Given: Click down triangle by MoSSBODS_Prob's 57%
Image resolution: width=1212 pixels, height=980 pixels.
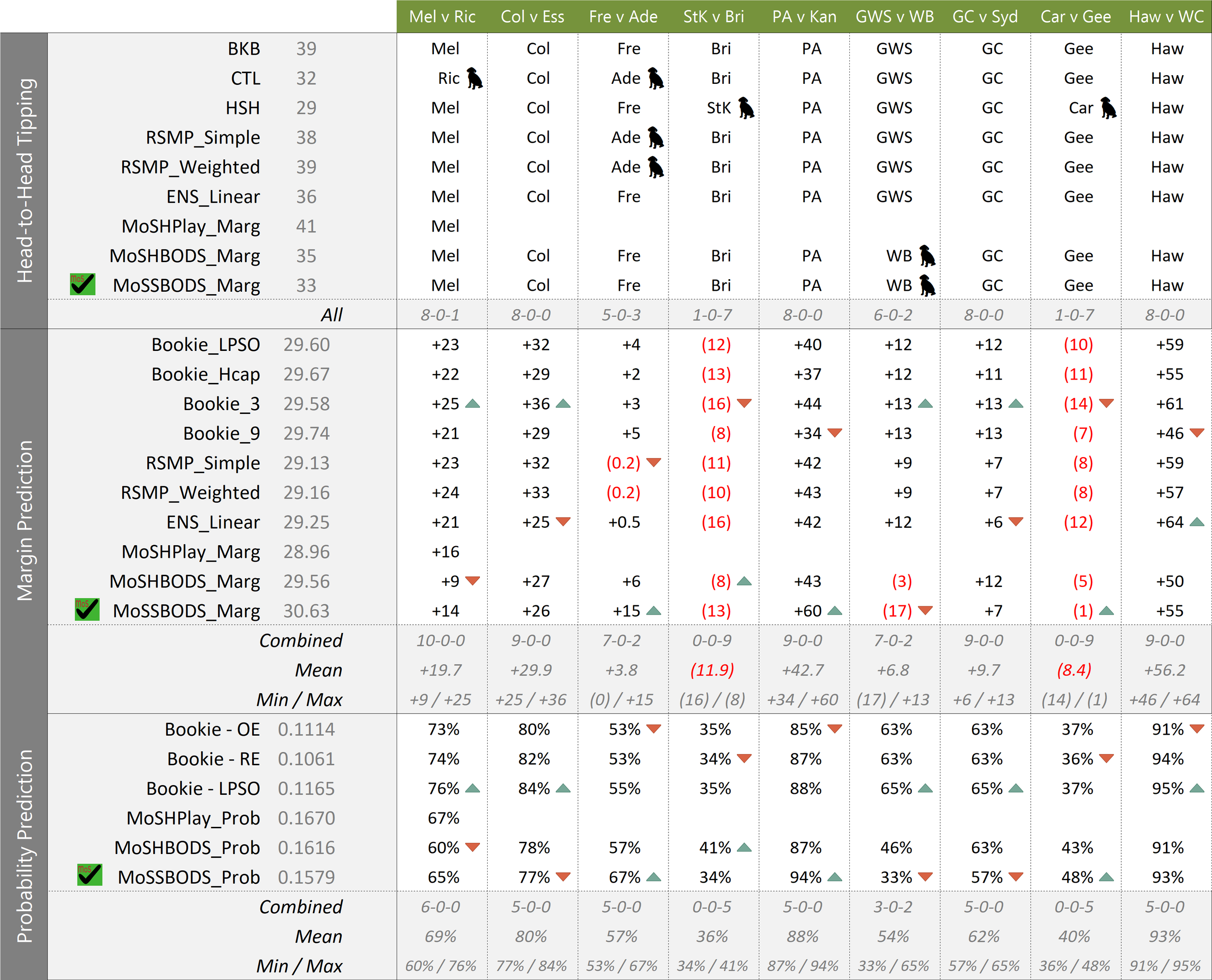Looking at the screenshot, I should click(1016, 877).
